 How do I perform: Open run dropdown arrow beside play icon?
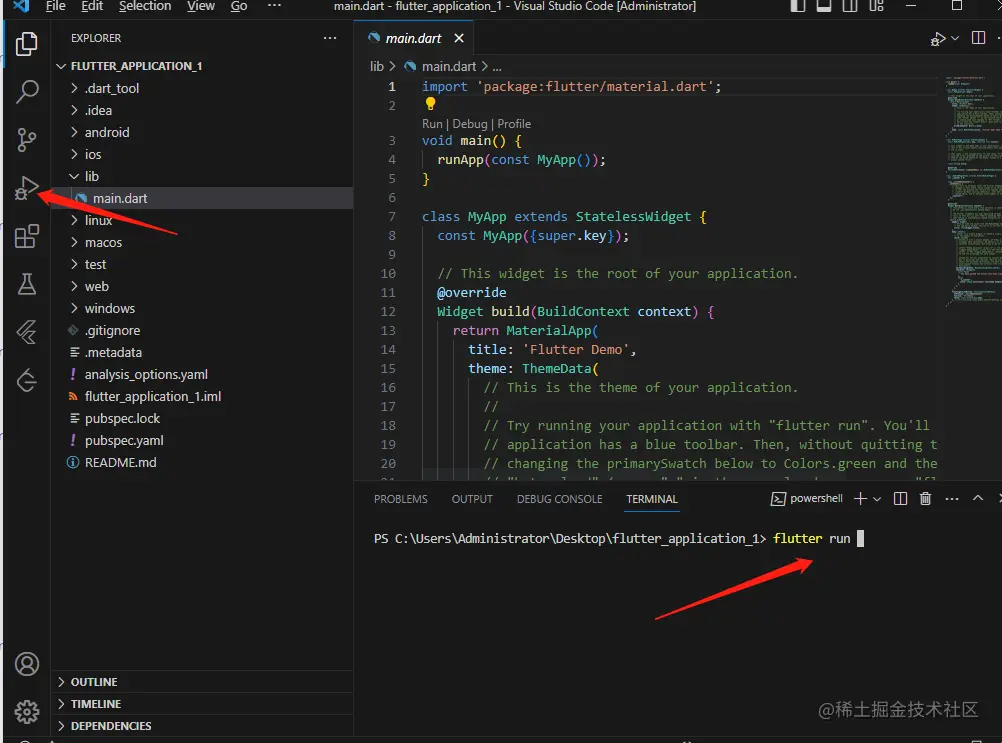955,38
